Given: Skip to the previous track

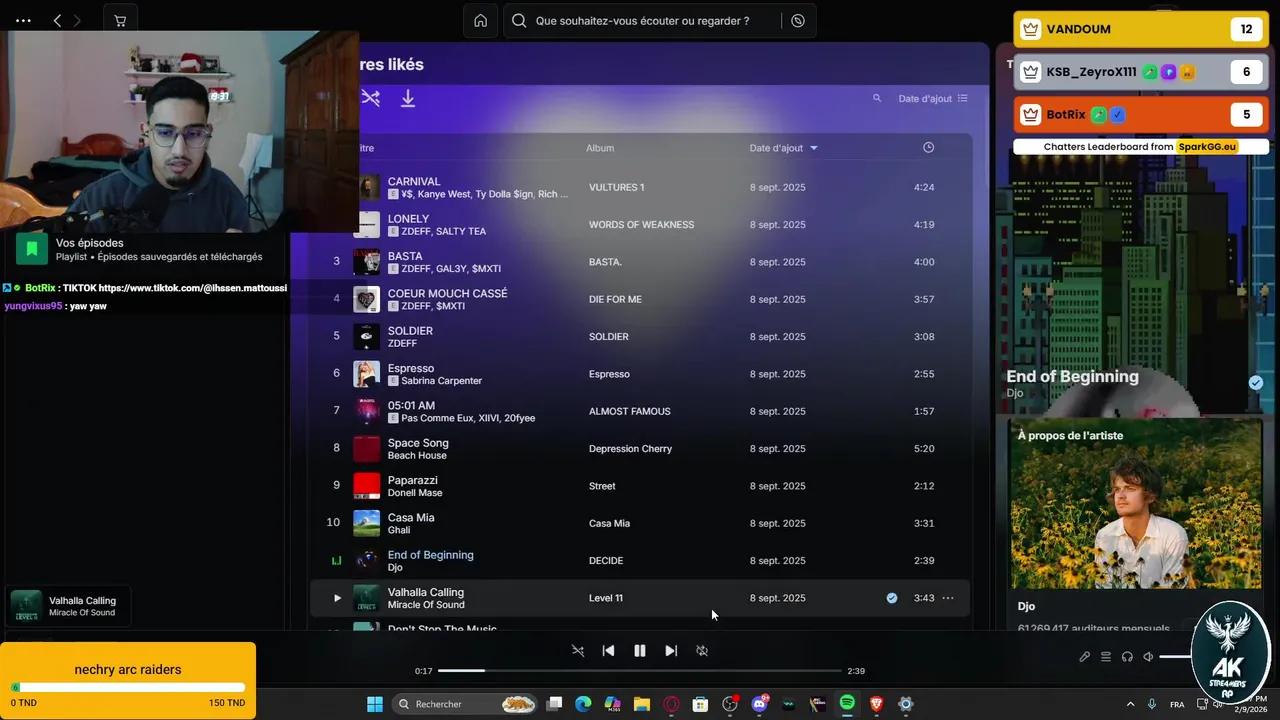Looking at the screenshot, I should pyautogui.click(x=608, y=651).
